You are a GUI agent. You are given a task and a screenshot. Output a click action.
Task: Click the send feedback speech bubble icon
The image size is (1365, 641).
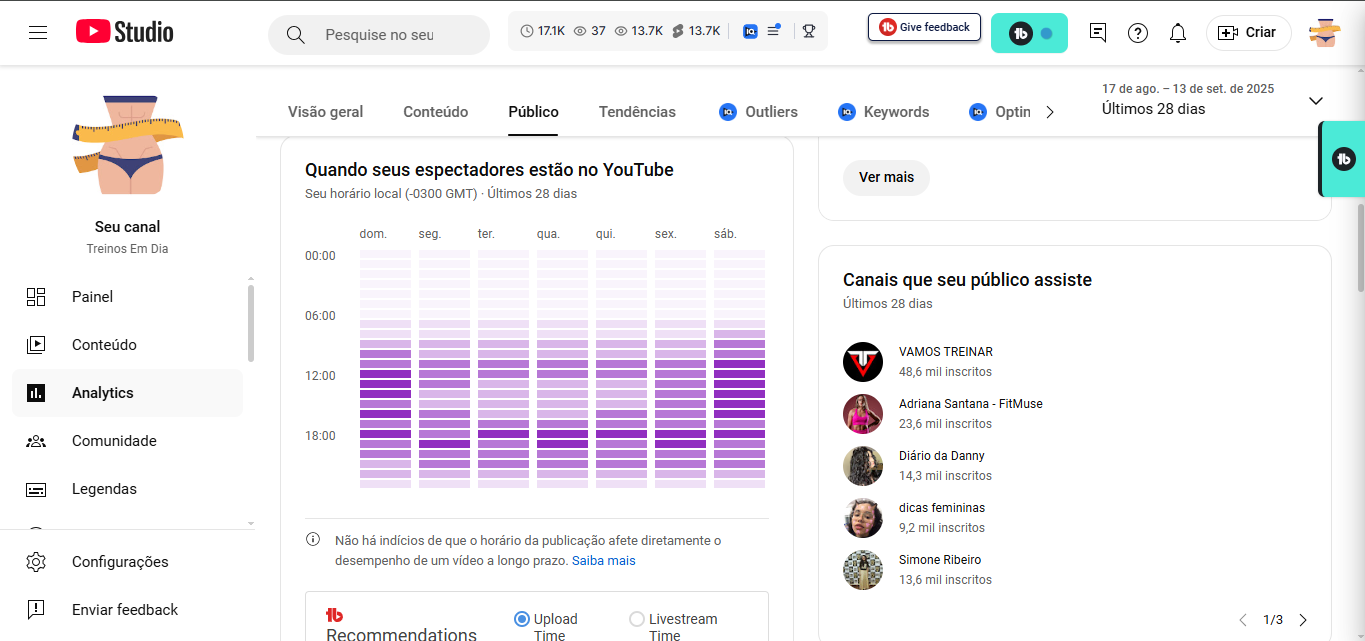(1098, 33)
